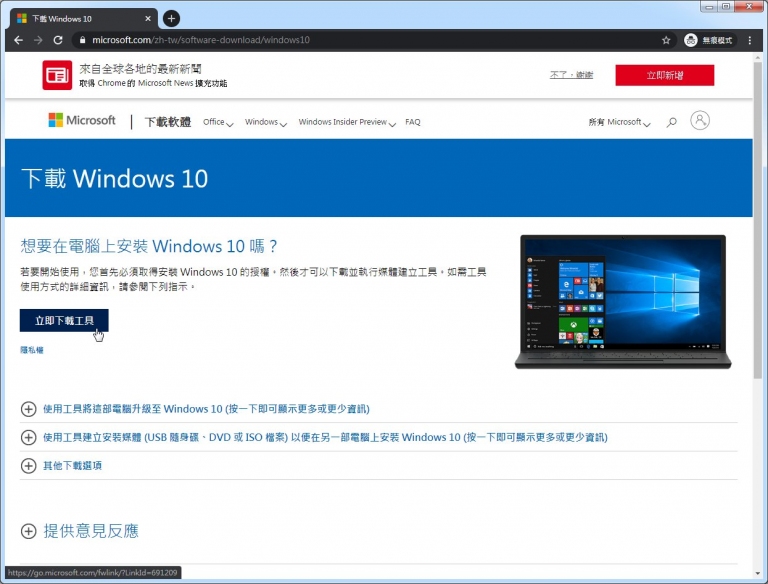Close the 下載 Windows 10 tab
The image size is (768, 584).
point(148,19)
